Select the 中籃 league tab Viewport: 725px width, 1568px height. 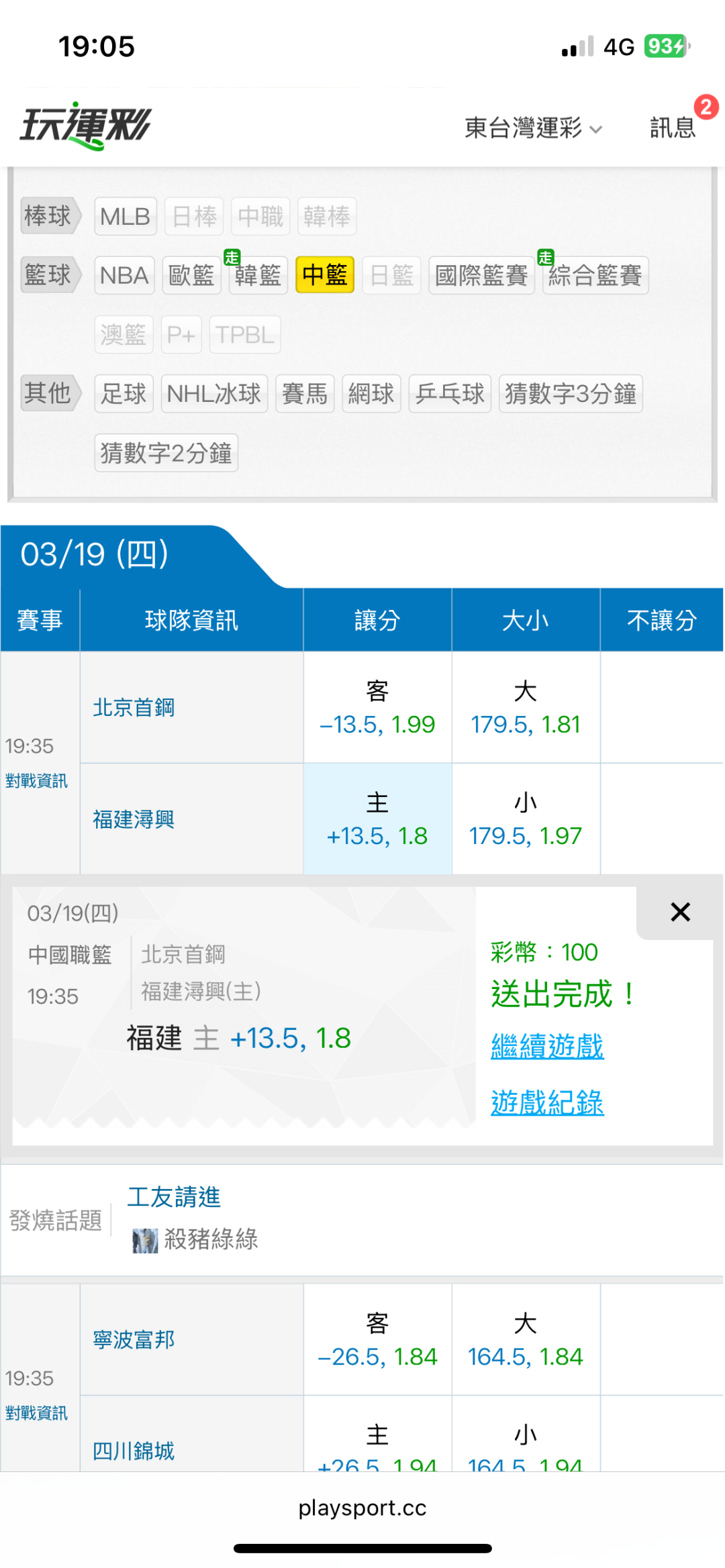point(325,275)
